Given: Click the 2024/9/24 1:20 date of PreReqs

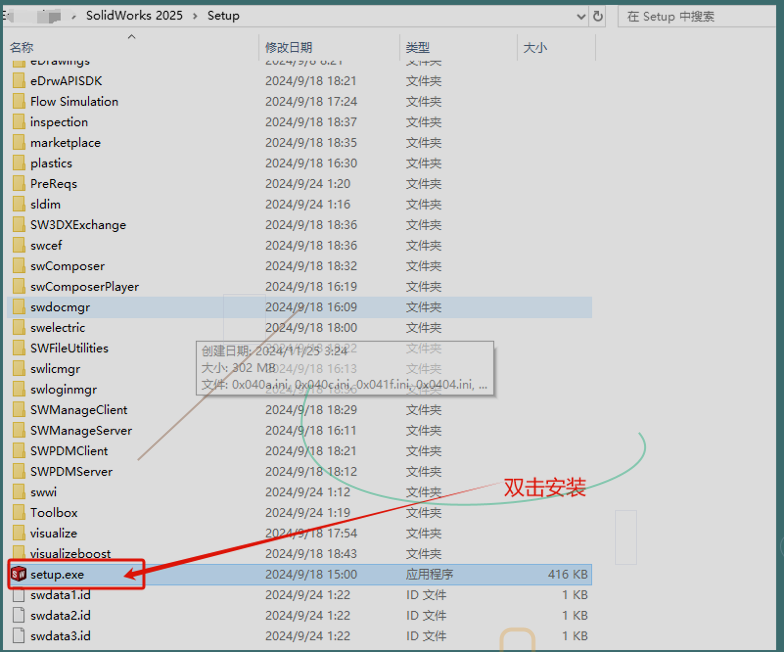Looking at the screenshot, I should click(x=308, y=184).
